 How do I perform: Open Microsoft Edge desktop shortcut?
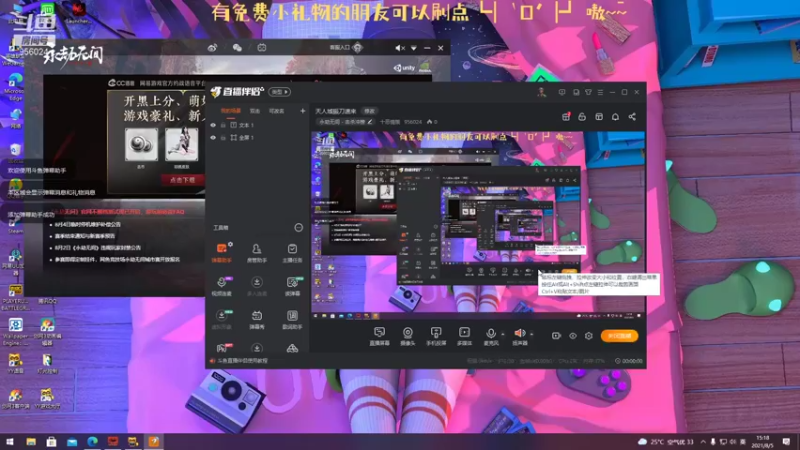[14, 87]
